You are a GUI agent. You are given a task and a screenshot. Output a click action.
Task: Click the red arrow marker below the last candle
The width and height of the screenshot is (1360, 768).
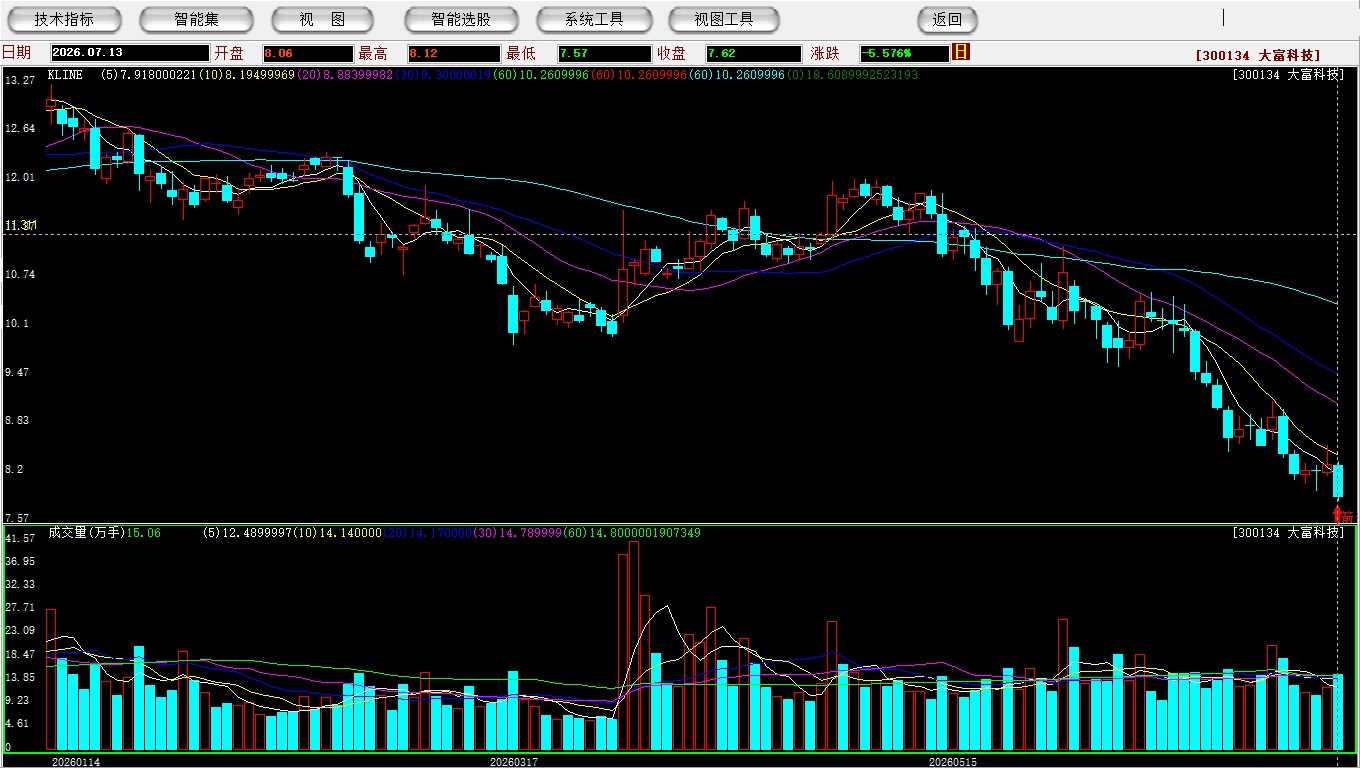pos(1338,514)
